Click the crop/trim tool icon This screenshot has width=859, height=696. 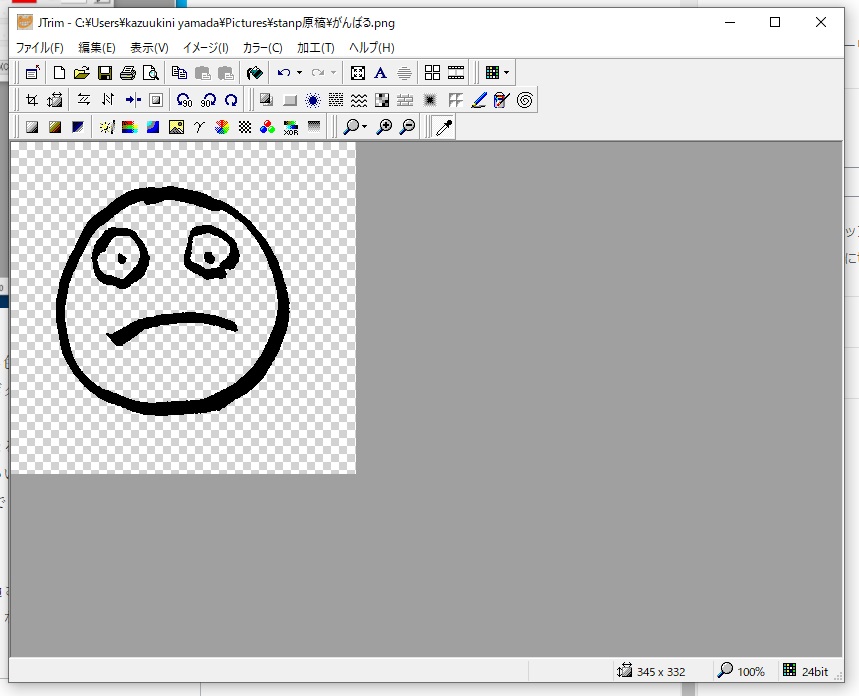32,100
